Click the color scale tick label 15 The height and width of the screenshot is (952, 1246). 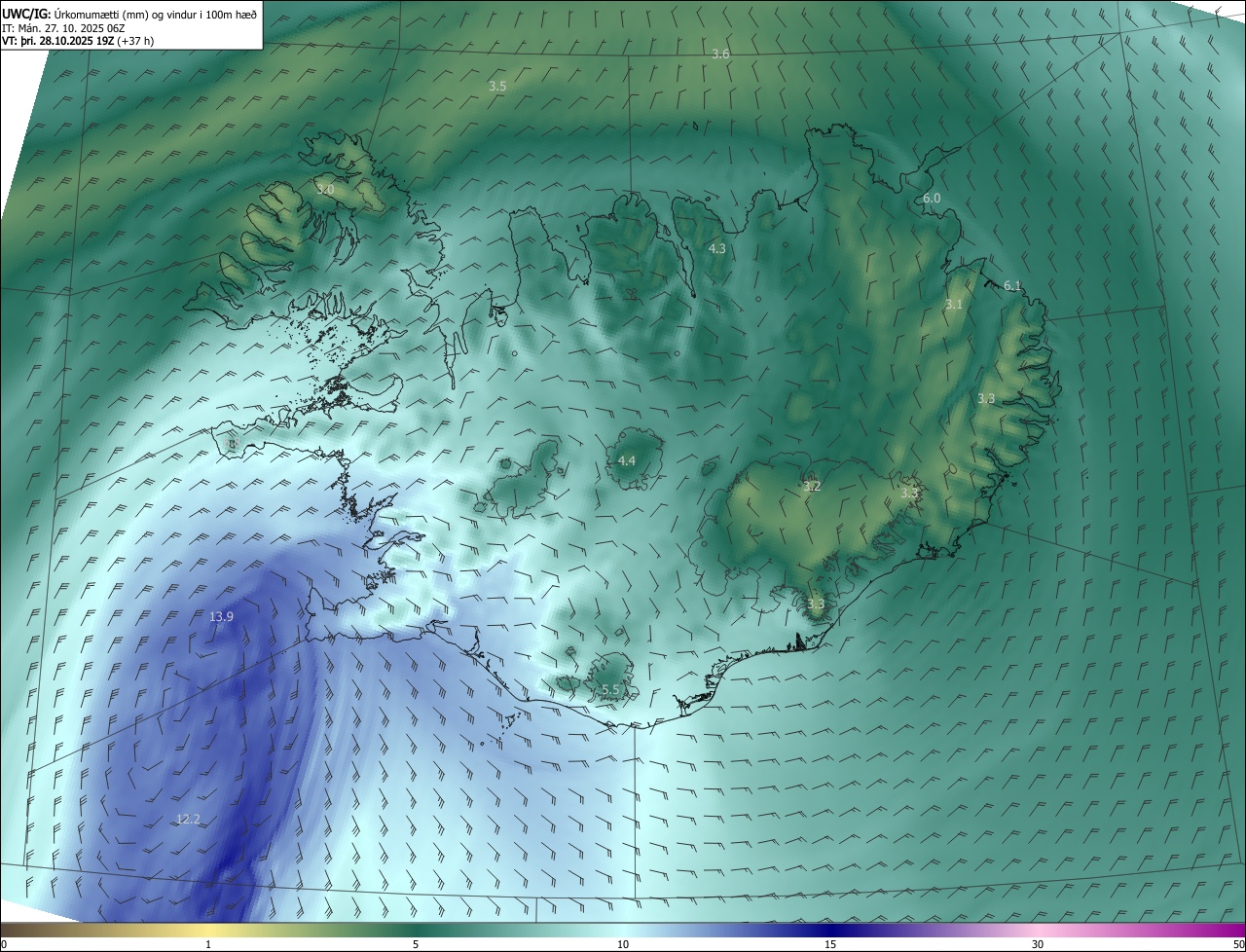[x=830, y=944]
